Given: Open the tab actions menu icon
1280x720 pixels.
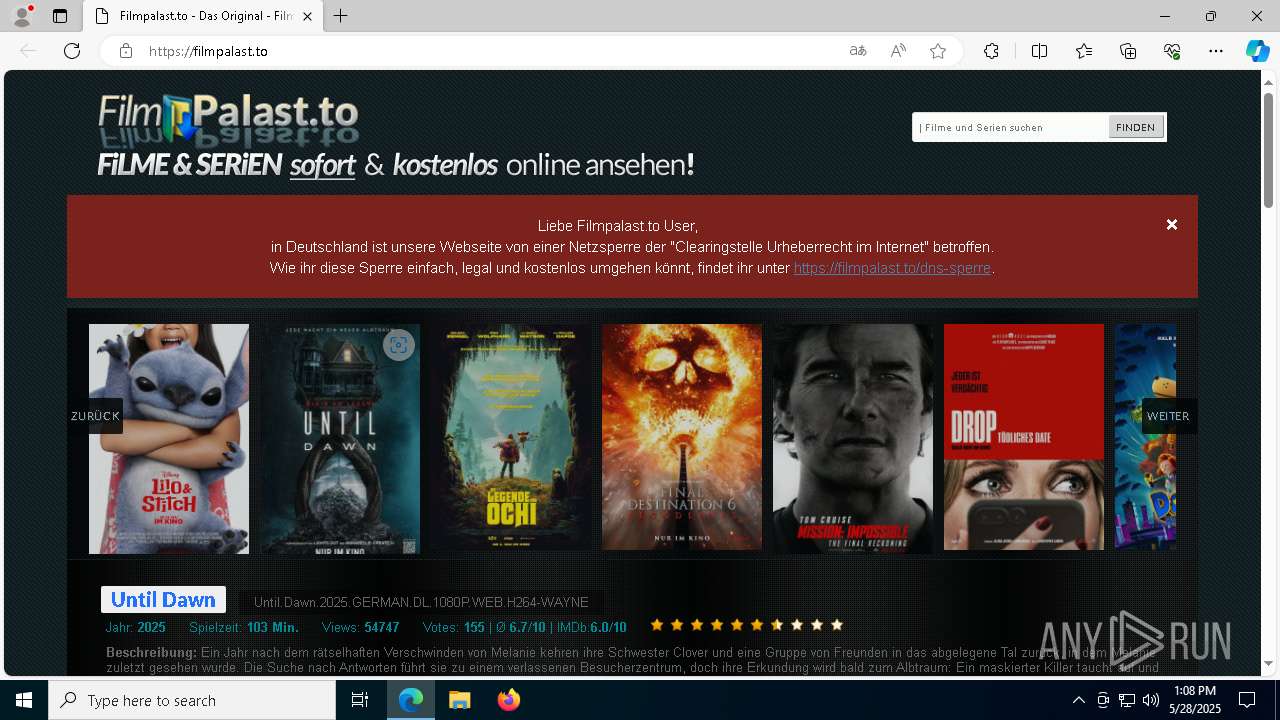Looking at the screenshot, I should (60, 16).
